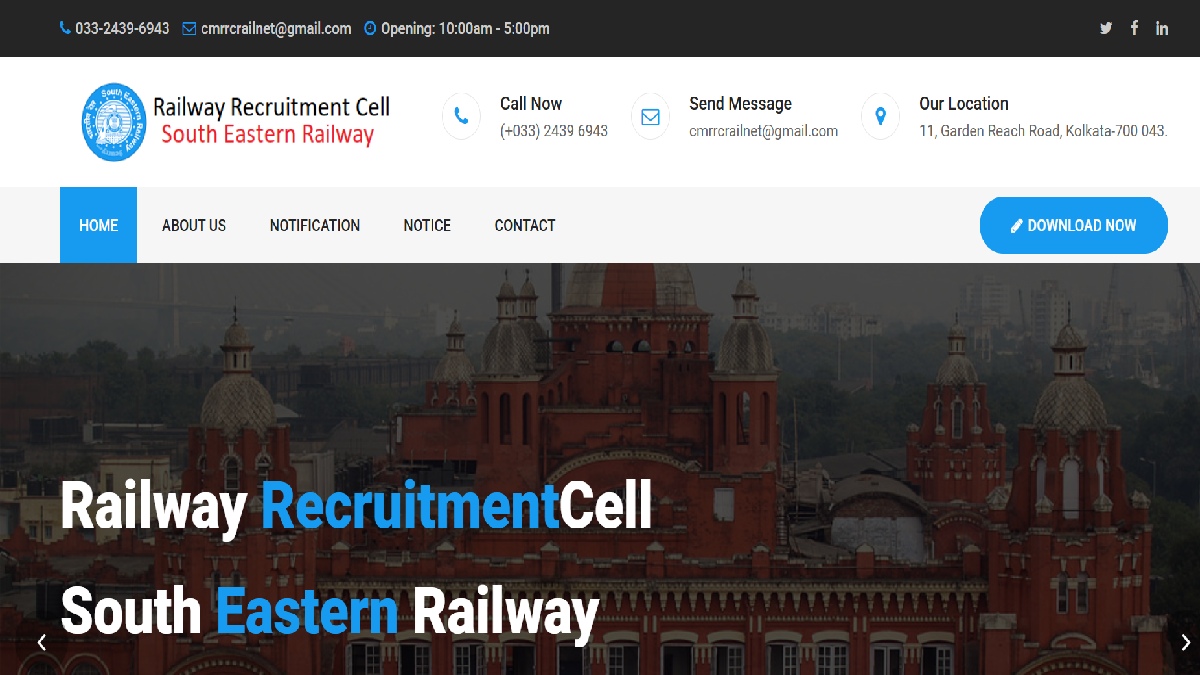Click the cmrrcrailnet@gmail.com link in top bar

point(276,29)
